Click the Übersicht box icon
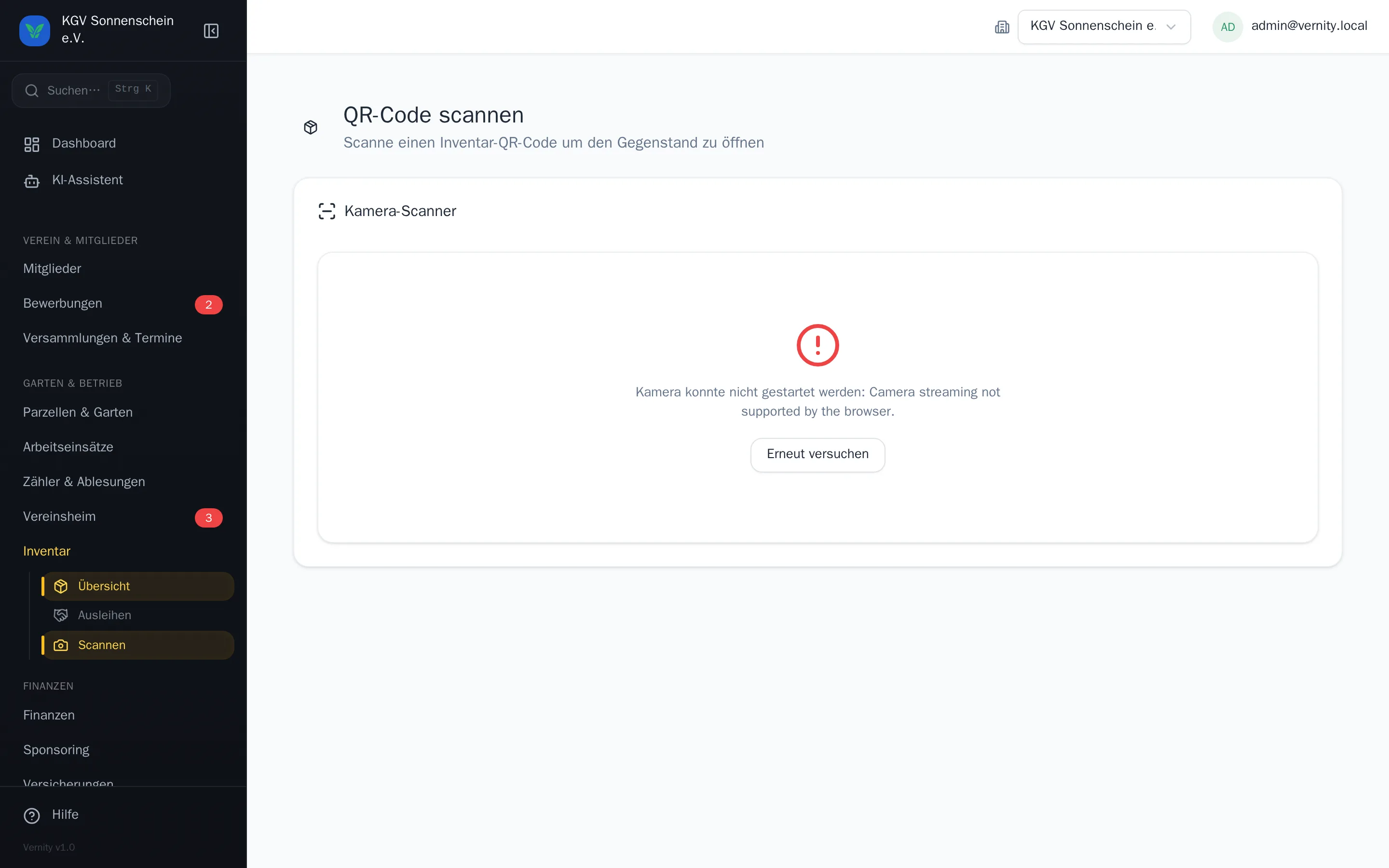The height and width of the screenshot is (868, 1389). point(61,586)
